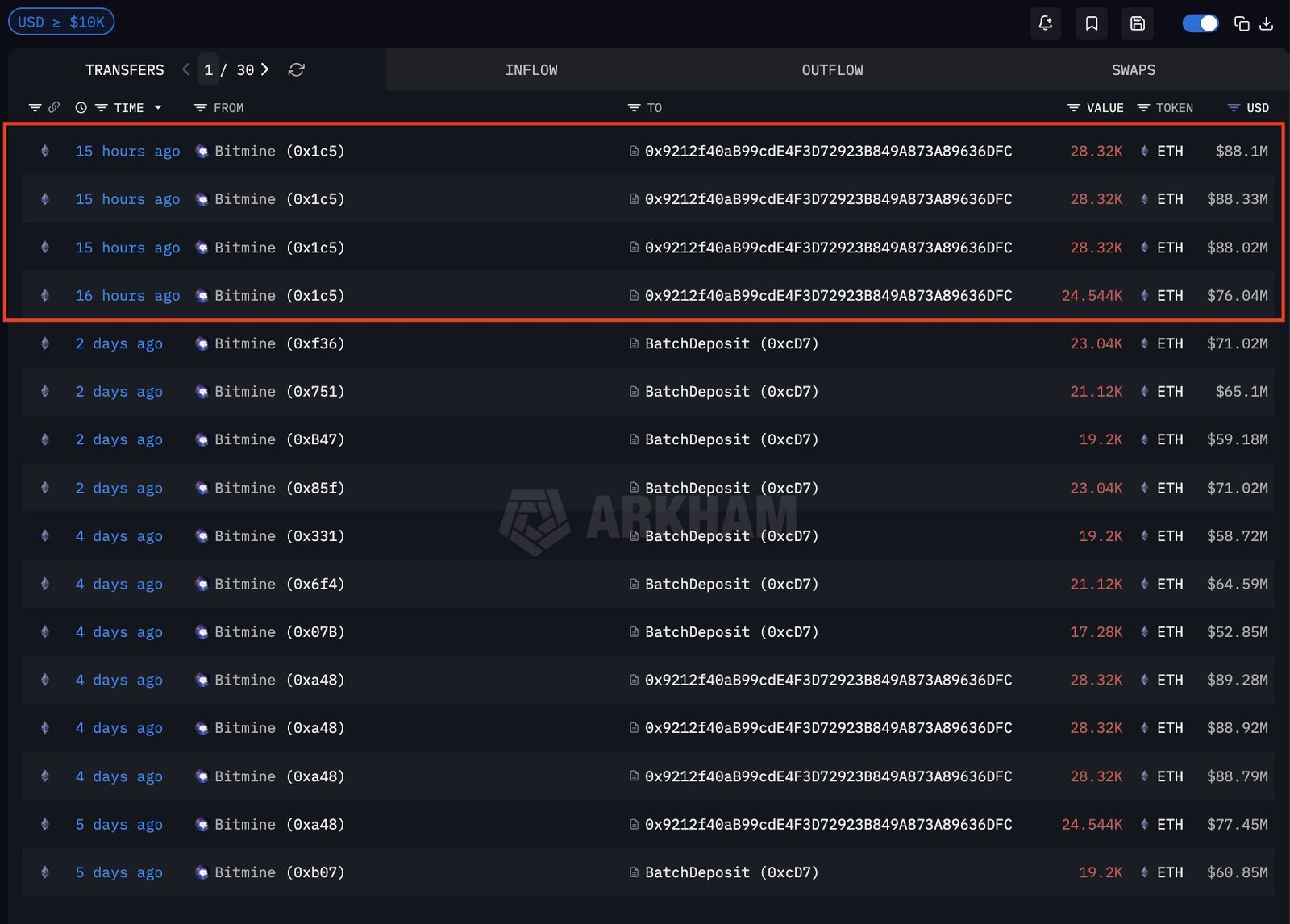1290x924 pixels.
Task: Open the SWAPS tab
Action: [1133, 70]
